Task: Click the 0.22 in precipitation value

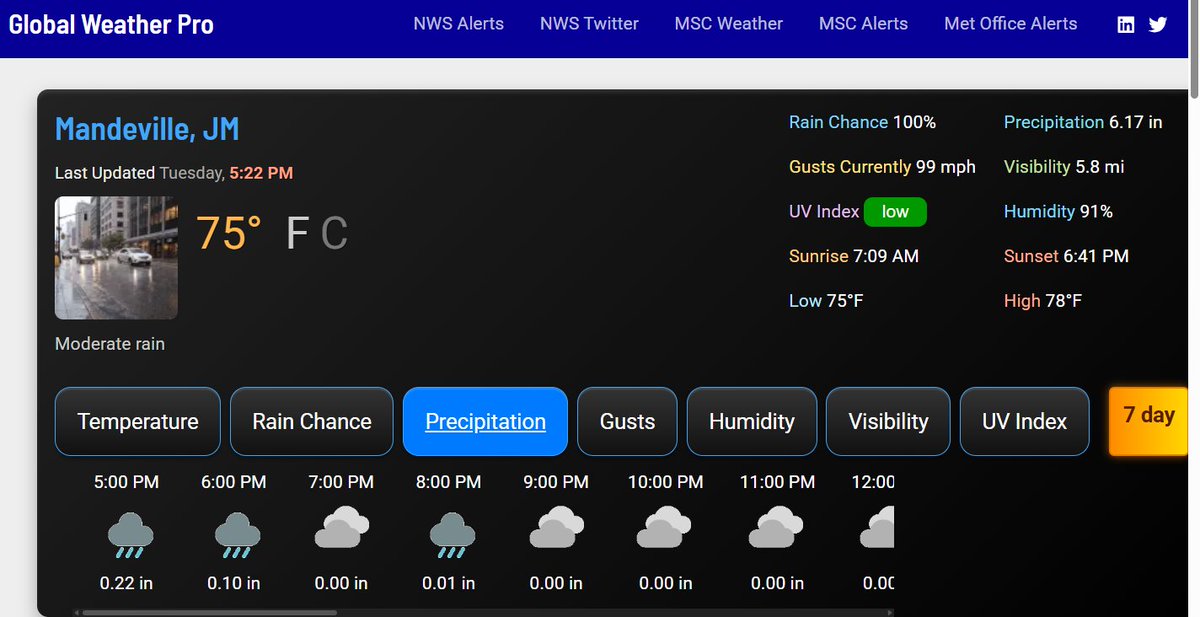Action: (x=126, y=583)
